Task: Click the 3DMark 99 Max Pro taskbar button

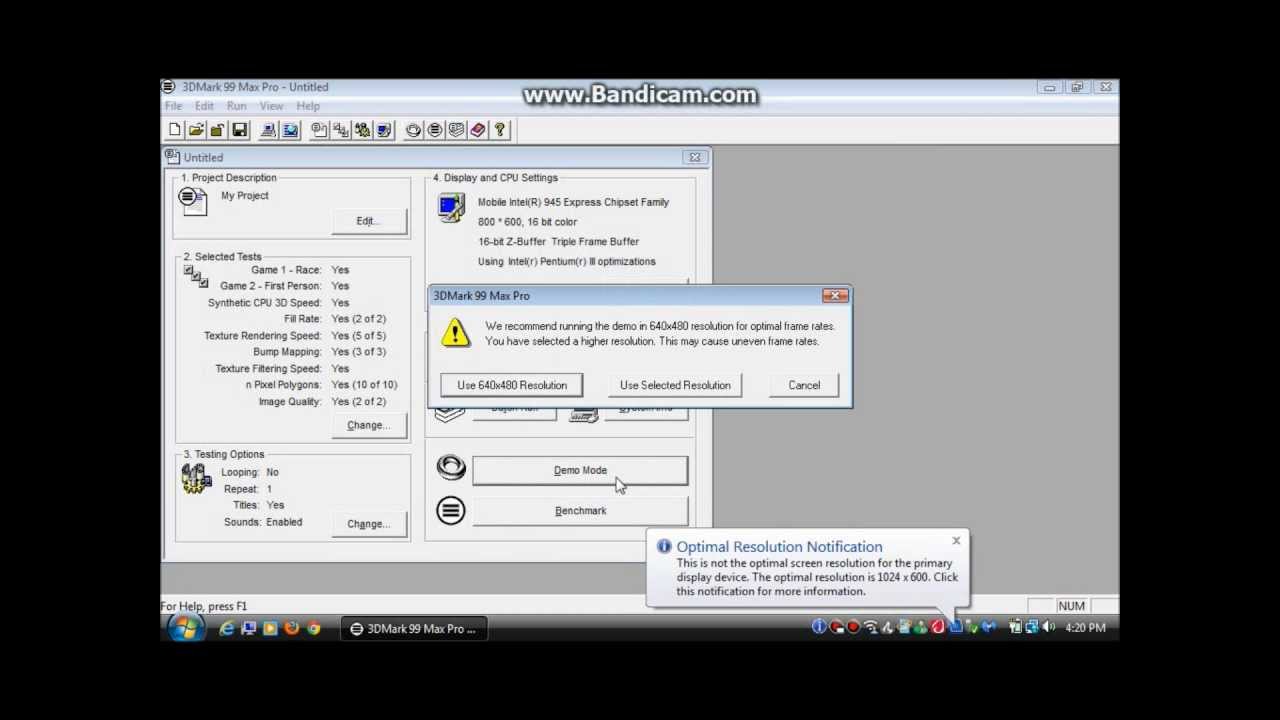Action: [413, 629]
